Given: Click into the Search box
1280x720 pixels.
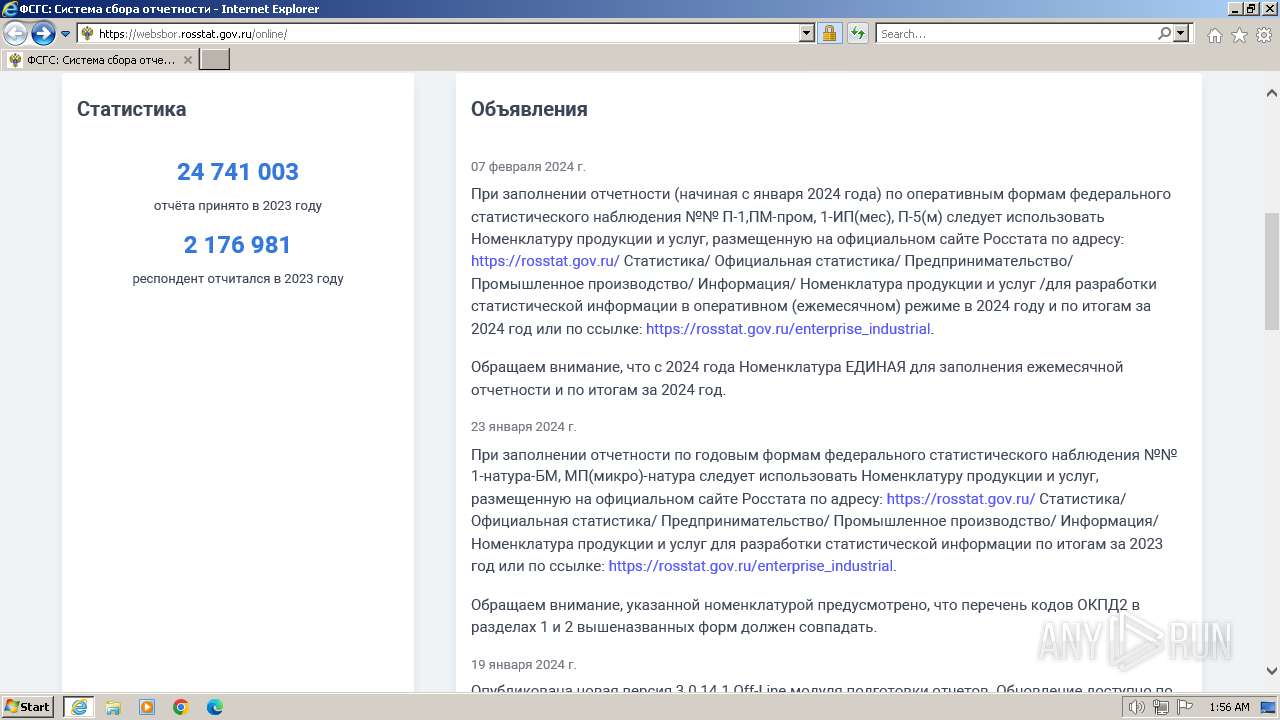Looking at the screenshot, I should (1015, 34).
